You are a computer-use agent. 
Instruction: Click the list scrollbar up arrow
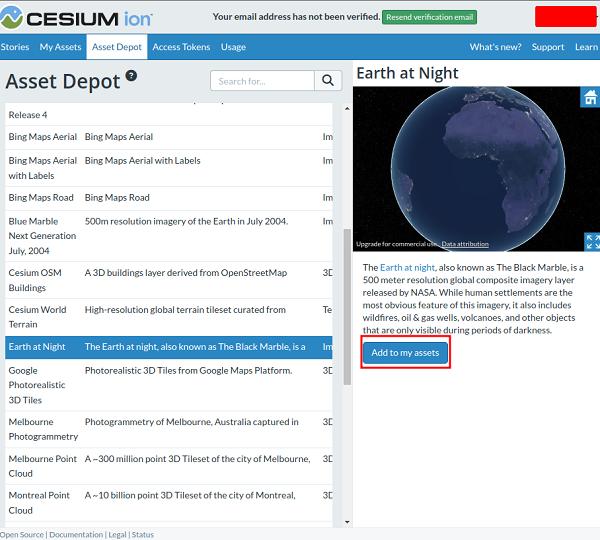(x=347, y=109)
